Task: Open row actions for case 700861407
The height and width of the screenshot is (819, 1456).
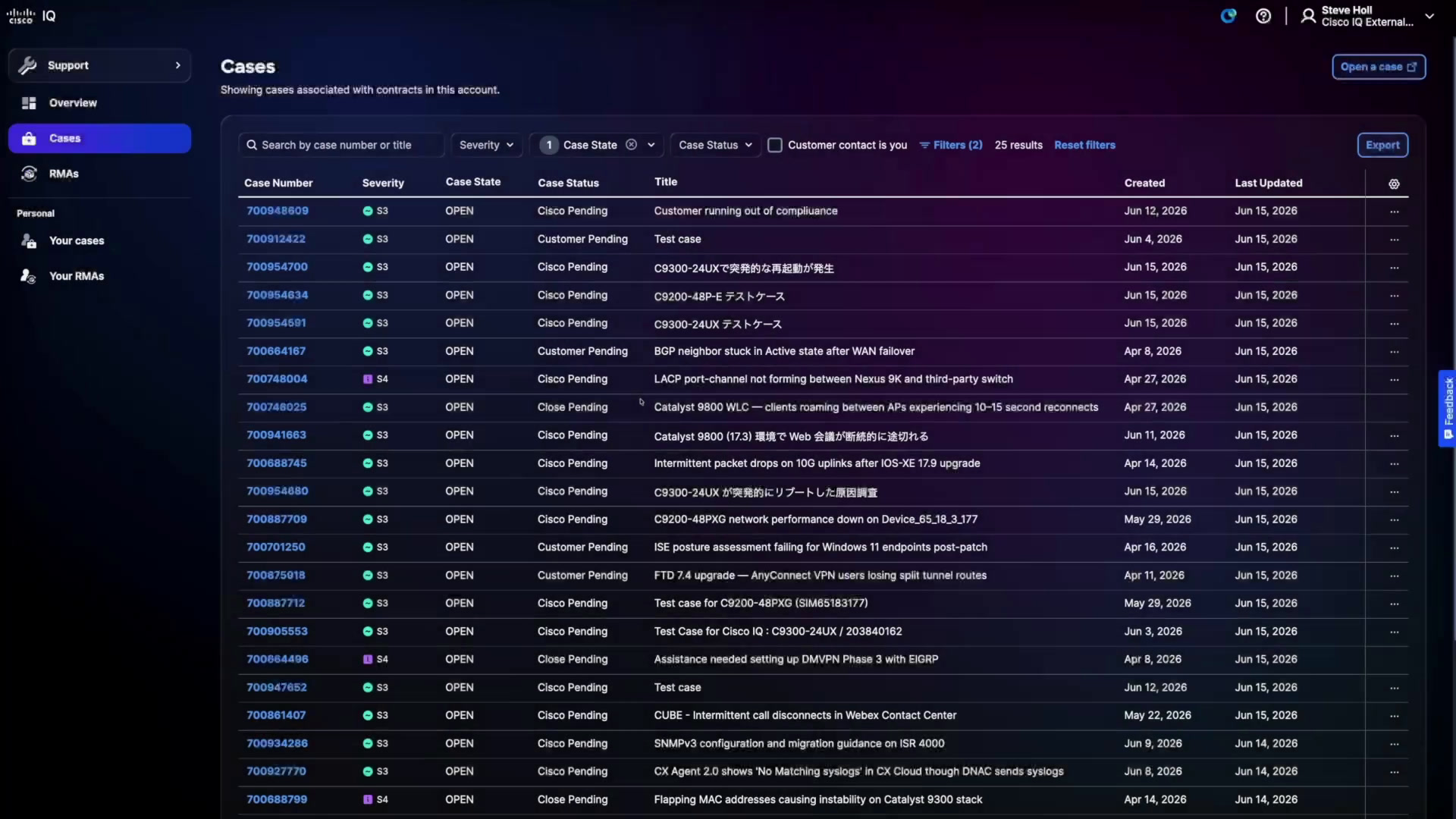Action: pyautogui.click(x=1394, y=716)
